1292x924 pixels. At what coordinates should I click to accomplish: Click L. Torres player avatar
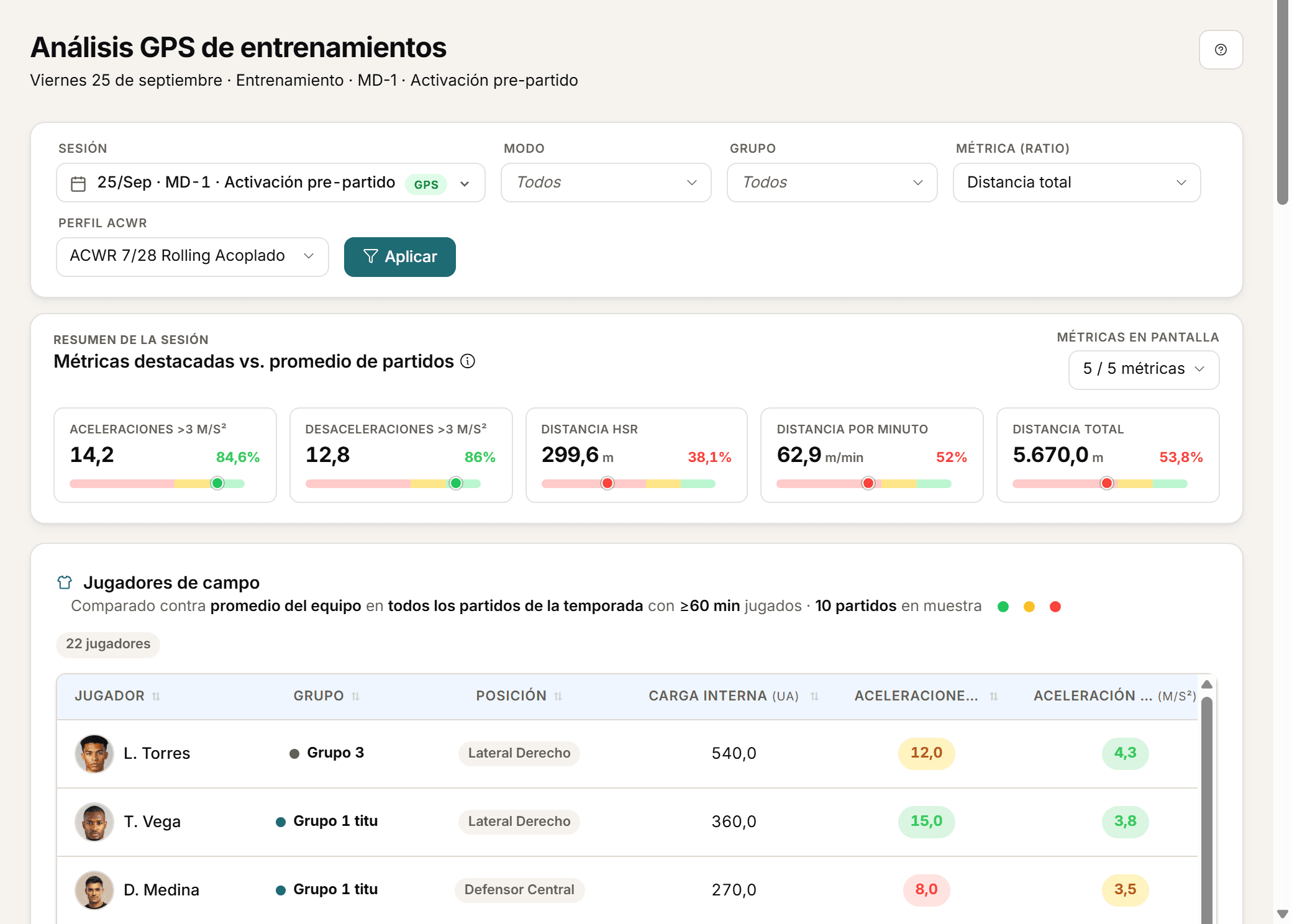pos(94,754)
